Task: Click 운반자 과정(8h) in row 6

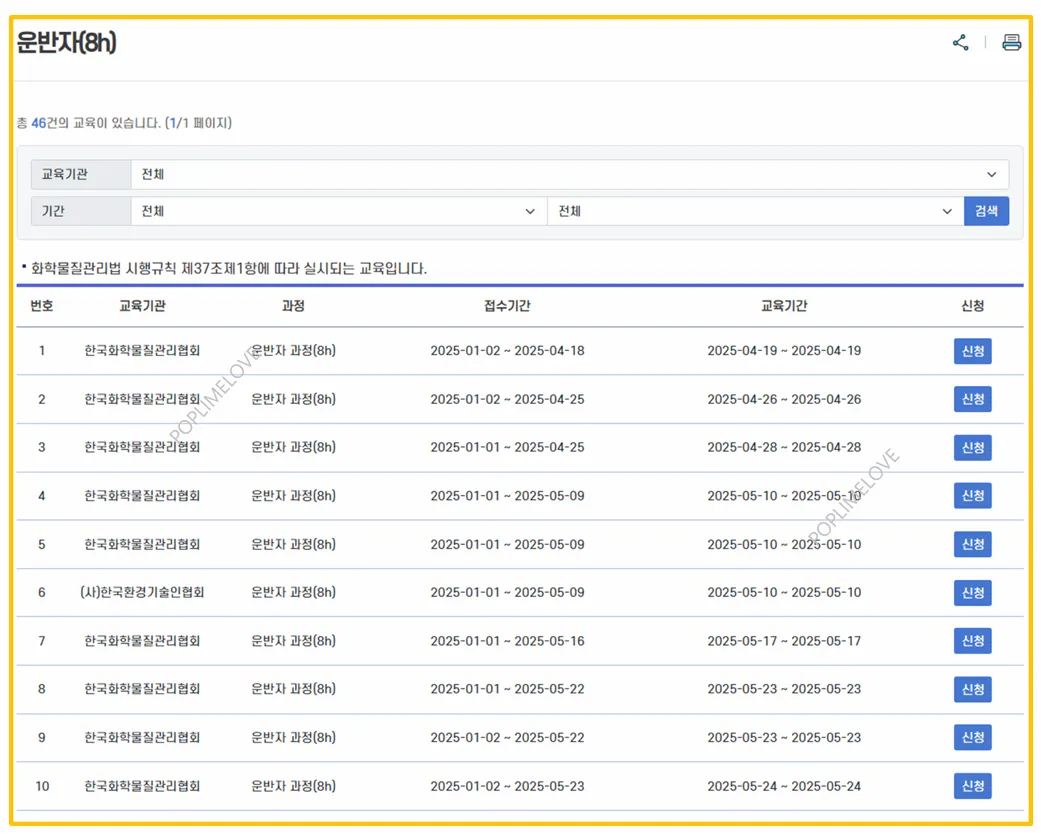Action: pos(293,593)
